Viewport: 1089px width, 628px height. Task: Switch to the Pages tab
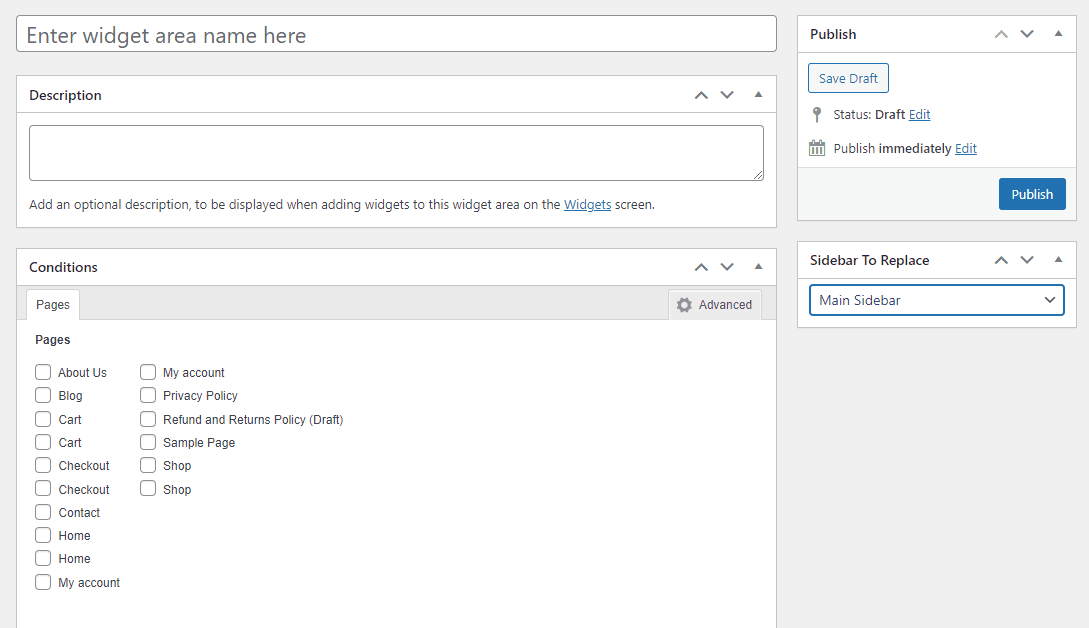[52, 304]
